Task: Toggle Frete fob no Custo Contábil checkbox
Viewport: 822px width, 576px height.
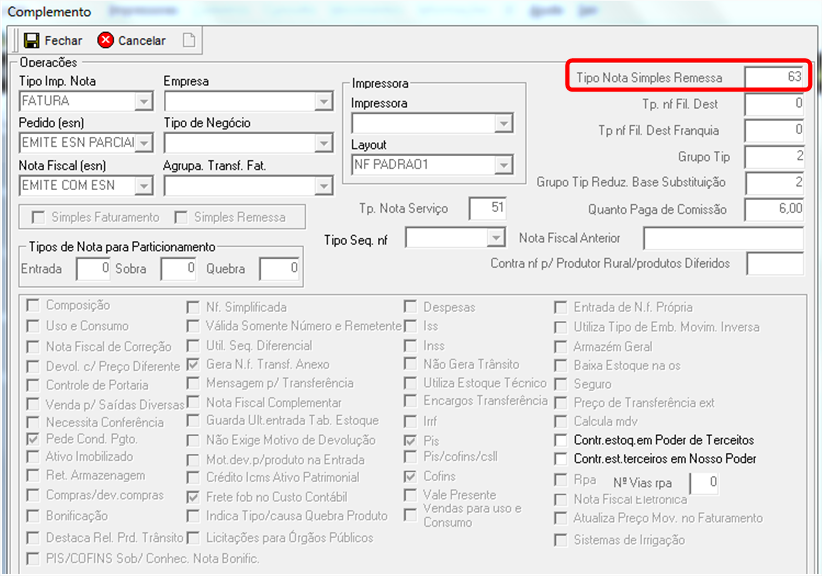Action: (193, 497)
